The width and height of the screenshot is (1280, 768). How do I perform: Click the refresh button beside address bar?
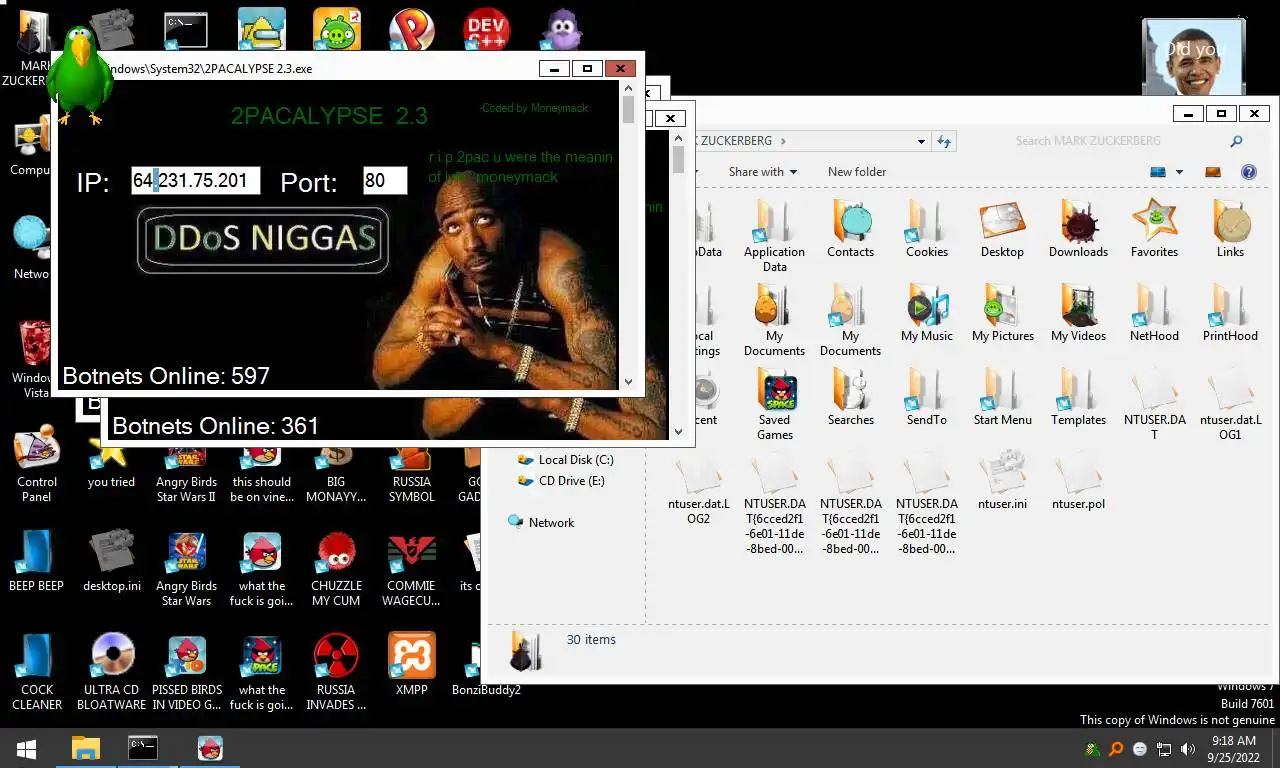pyautogui.click(x=944, y=142)
